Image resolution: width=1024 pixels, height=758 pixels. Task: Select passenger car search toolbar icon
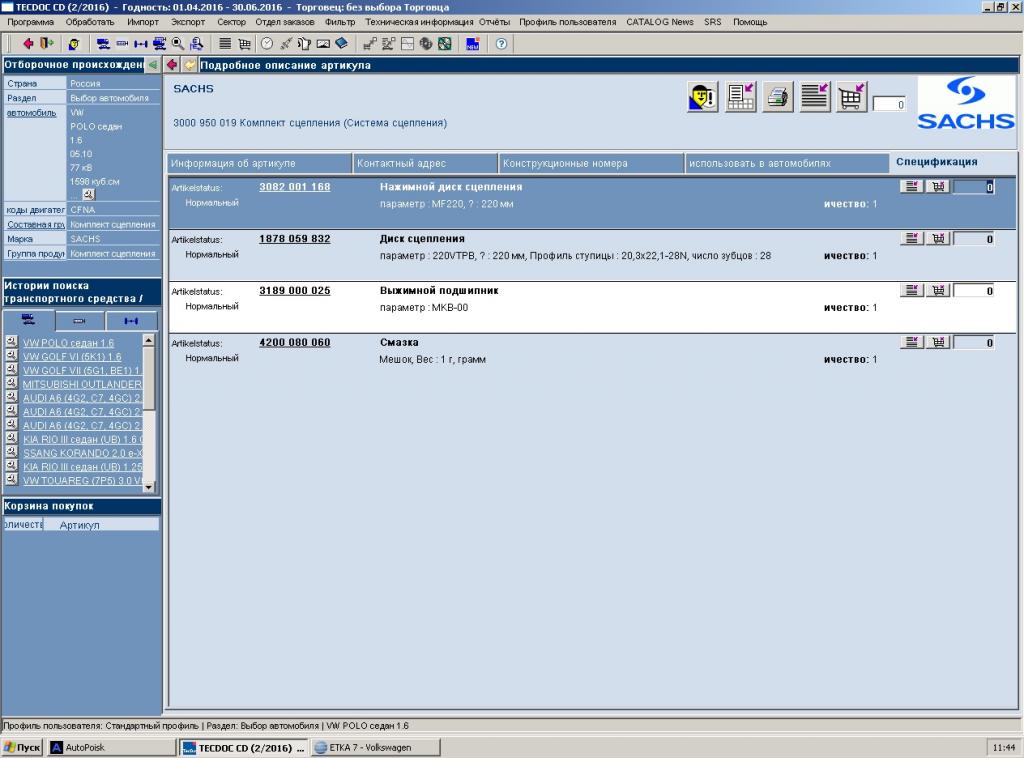point(103,44)
